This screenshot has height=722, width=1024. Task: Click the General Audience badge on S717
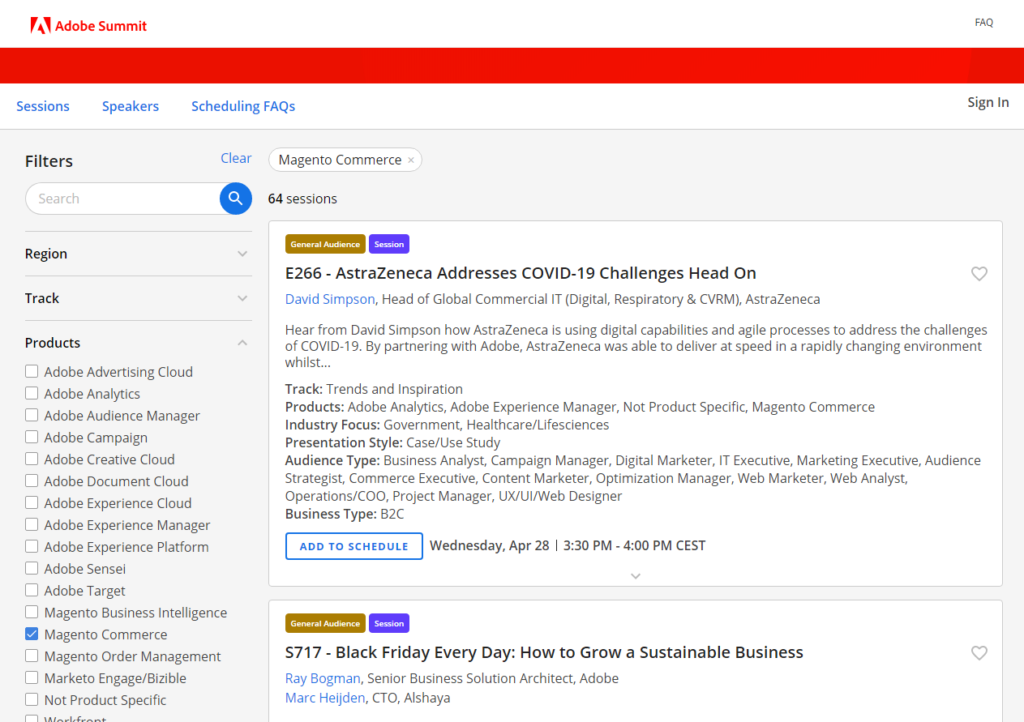tap(325, 622)
